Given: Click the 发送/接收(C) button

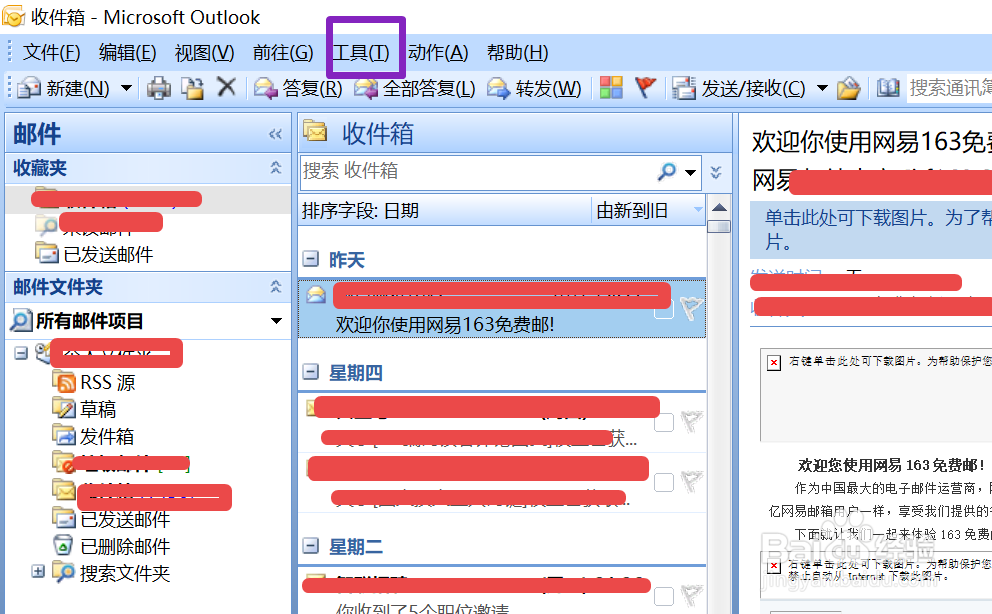Looking at the screenshot, I should click(739, 89).
